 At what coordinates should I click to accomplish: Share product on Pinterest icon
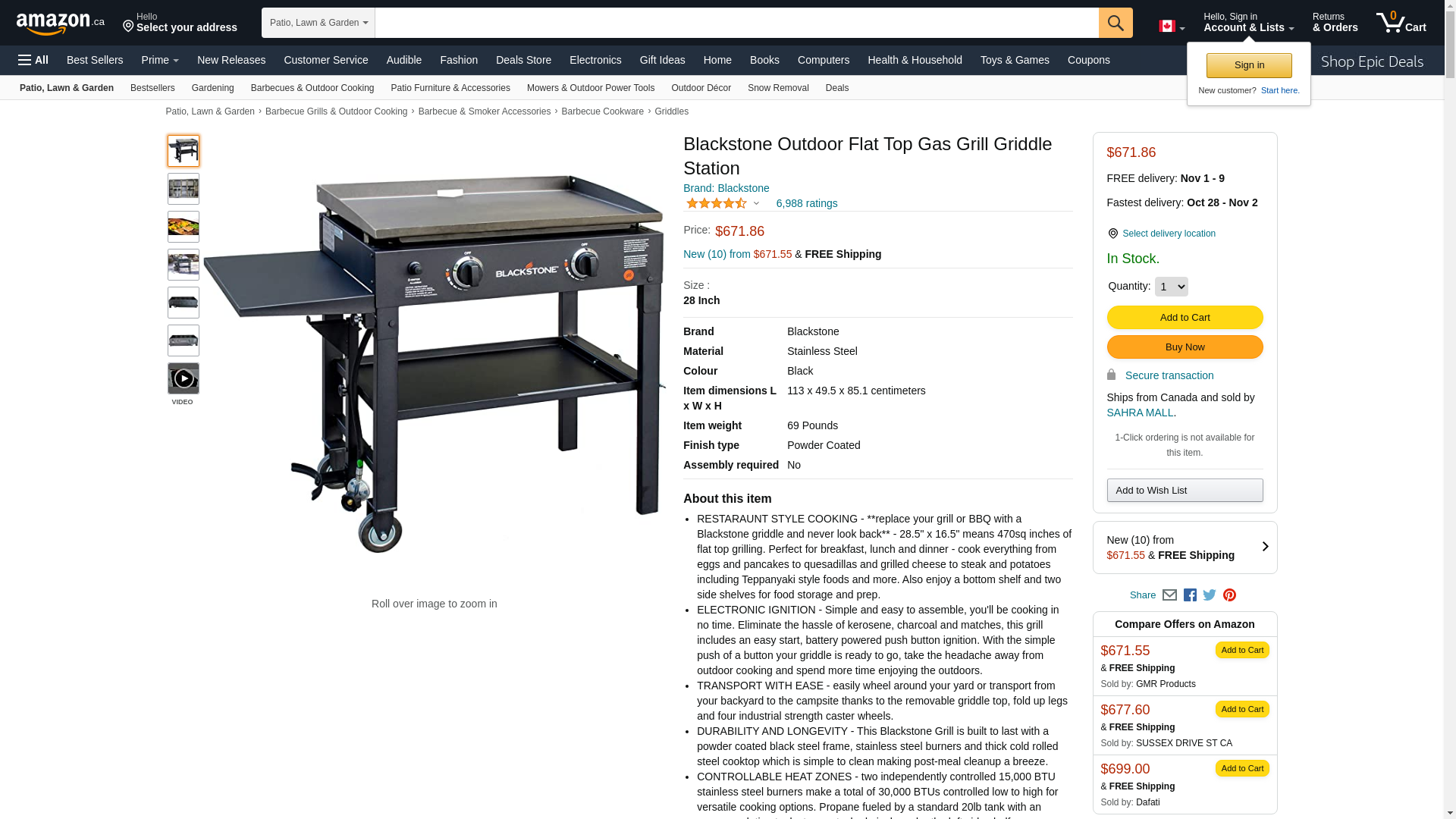[x=1229, y=595]
